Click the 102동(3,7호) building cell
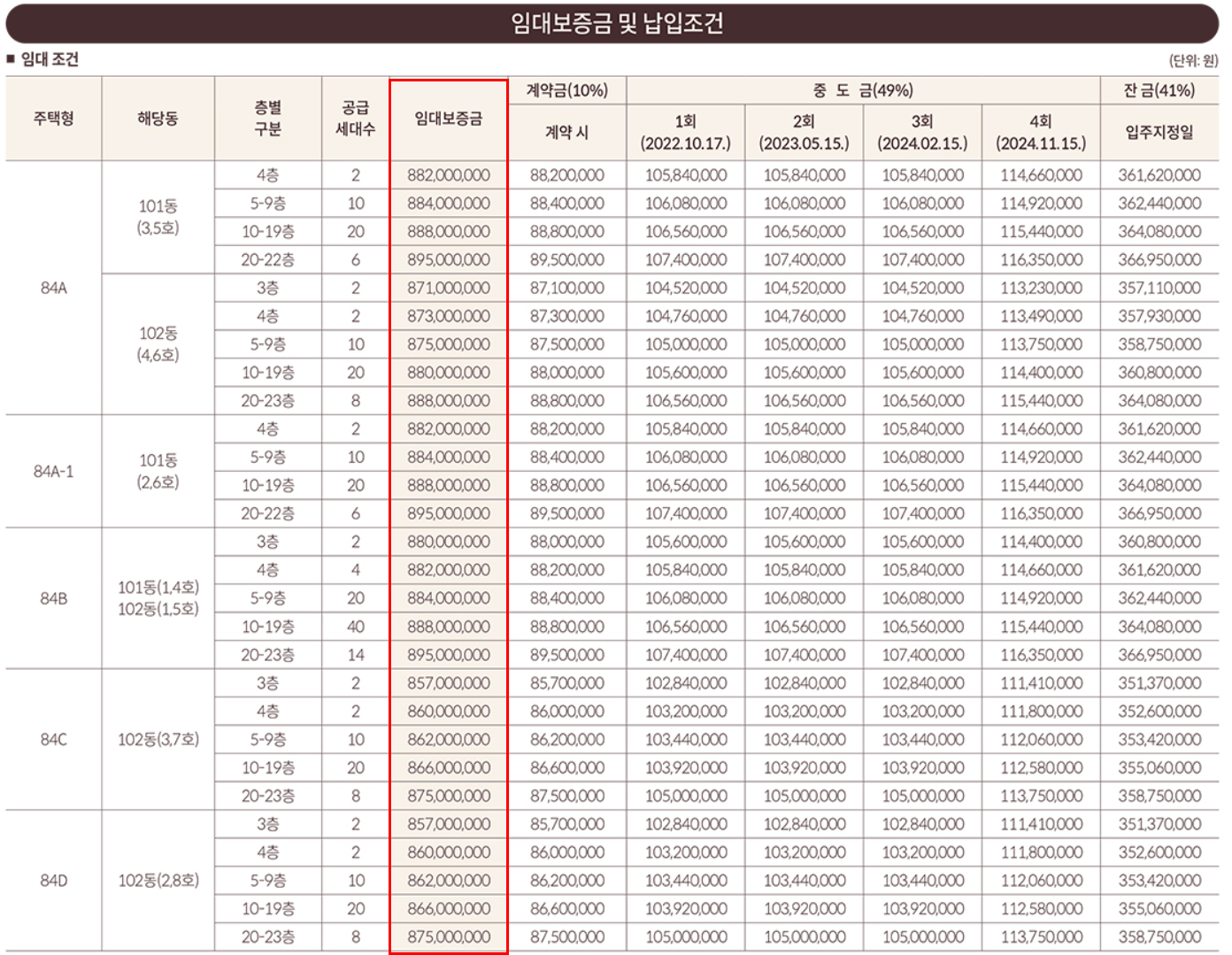 tap(158, 739)
